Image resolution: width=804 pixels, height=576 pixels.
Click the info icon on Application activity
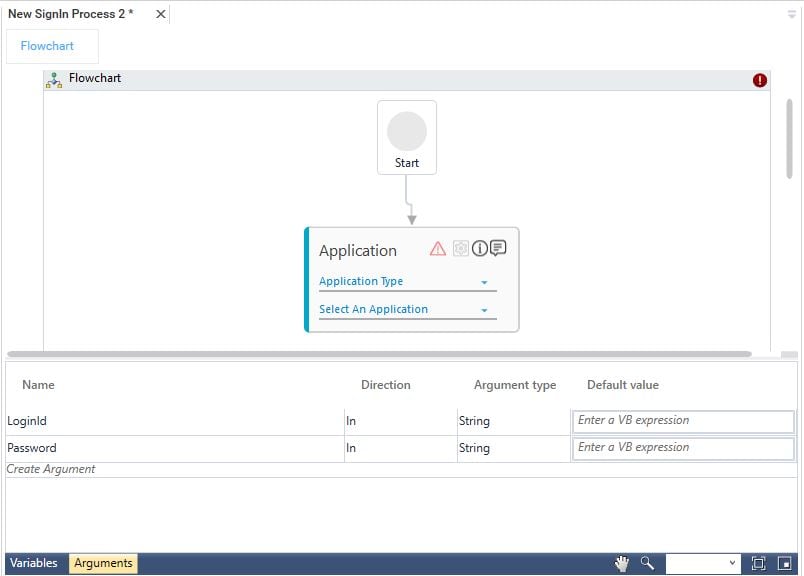click(x=479, y=249)
